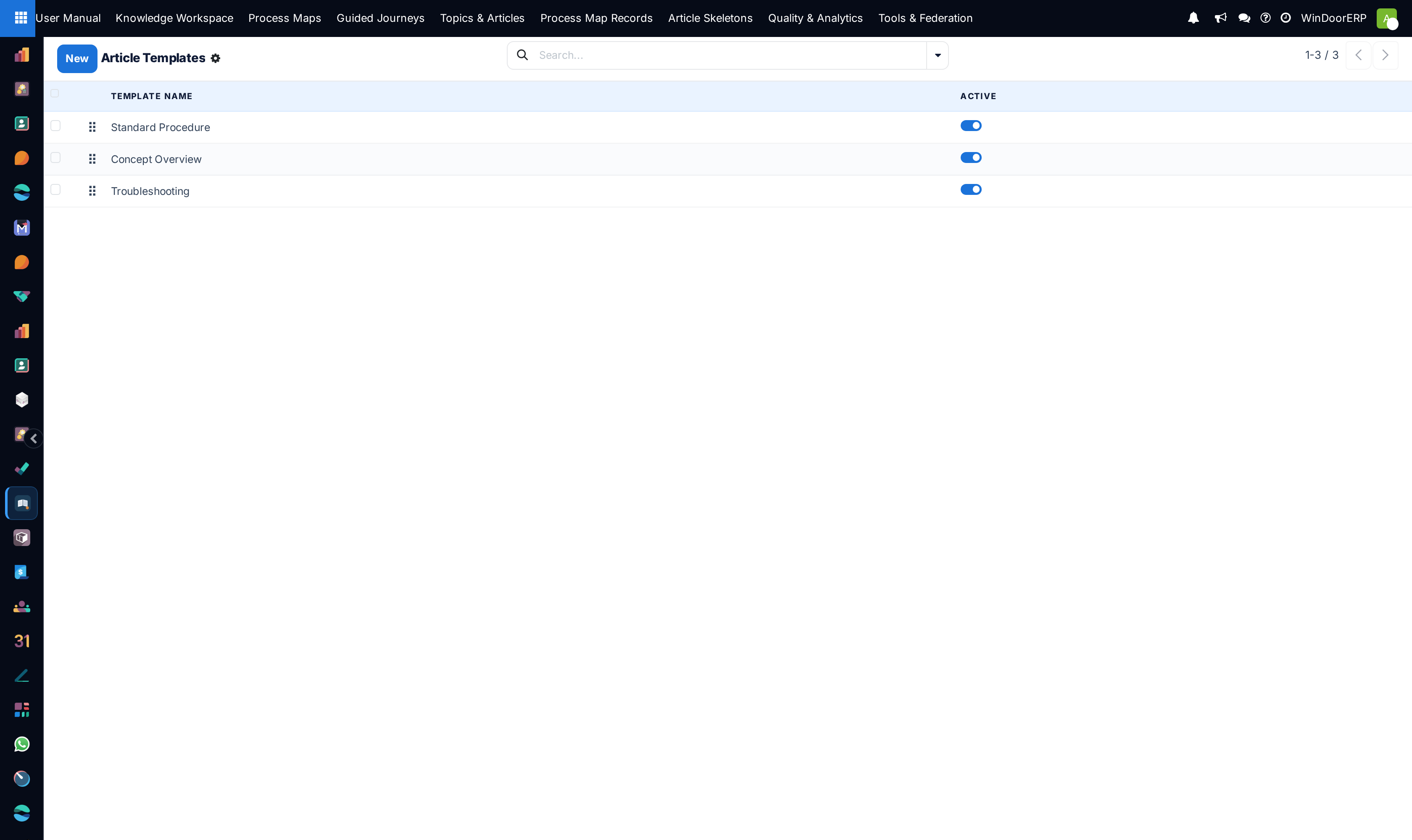Open the handshake app in the sidebar
The height and width of the screenshot is (840, 1412).
(21, 297)
